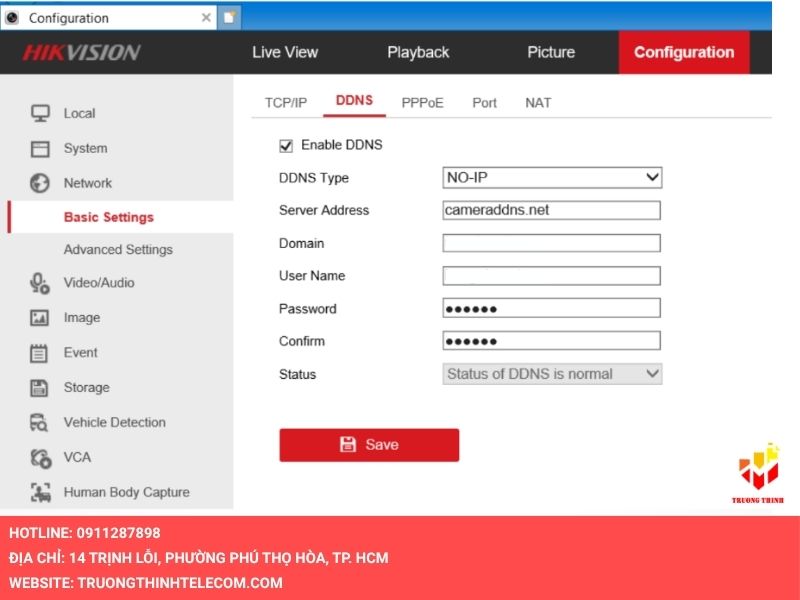This screenshot has height=600, width=800.
Task: Uncheck the Enable DDNS checkbox
Action: pos(286,146)
